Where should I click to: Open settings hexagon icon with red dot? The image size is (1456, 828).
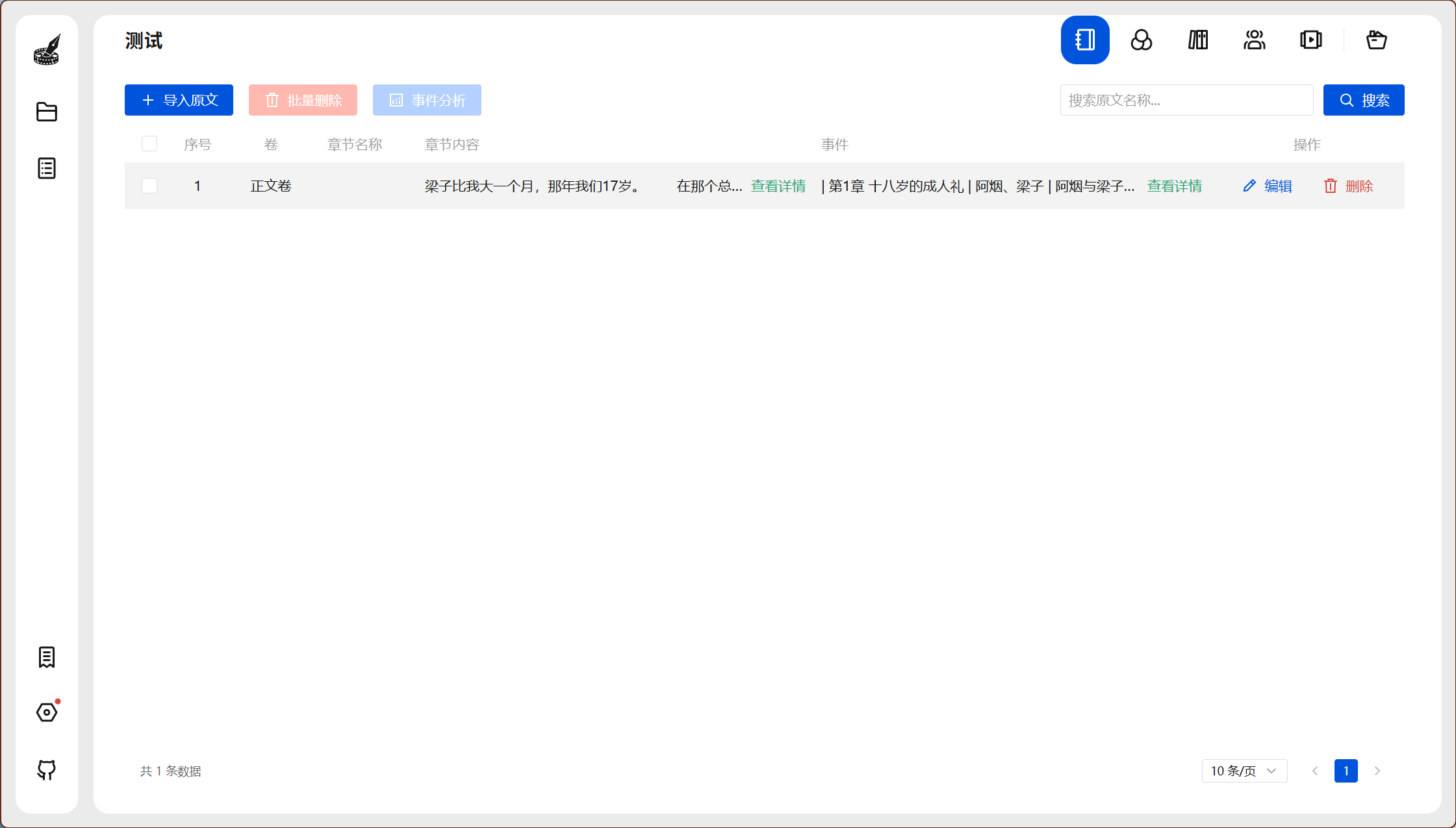[x=47, y=712]
